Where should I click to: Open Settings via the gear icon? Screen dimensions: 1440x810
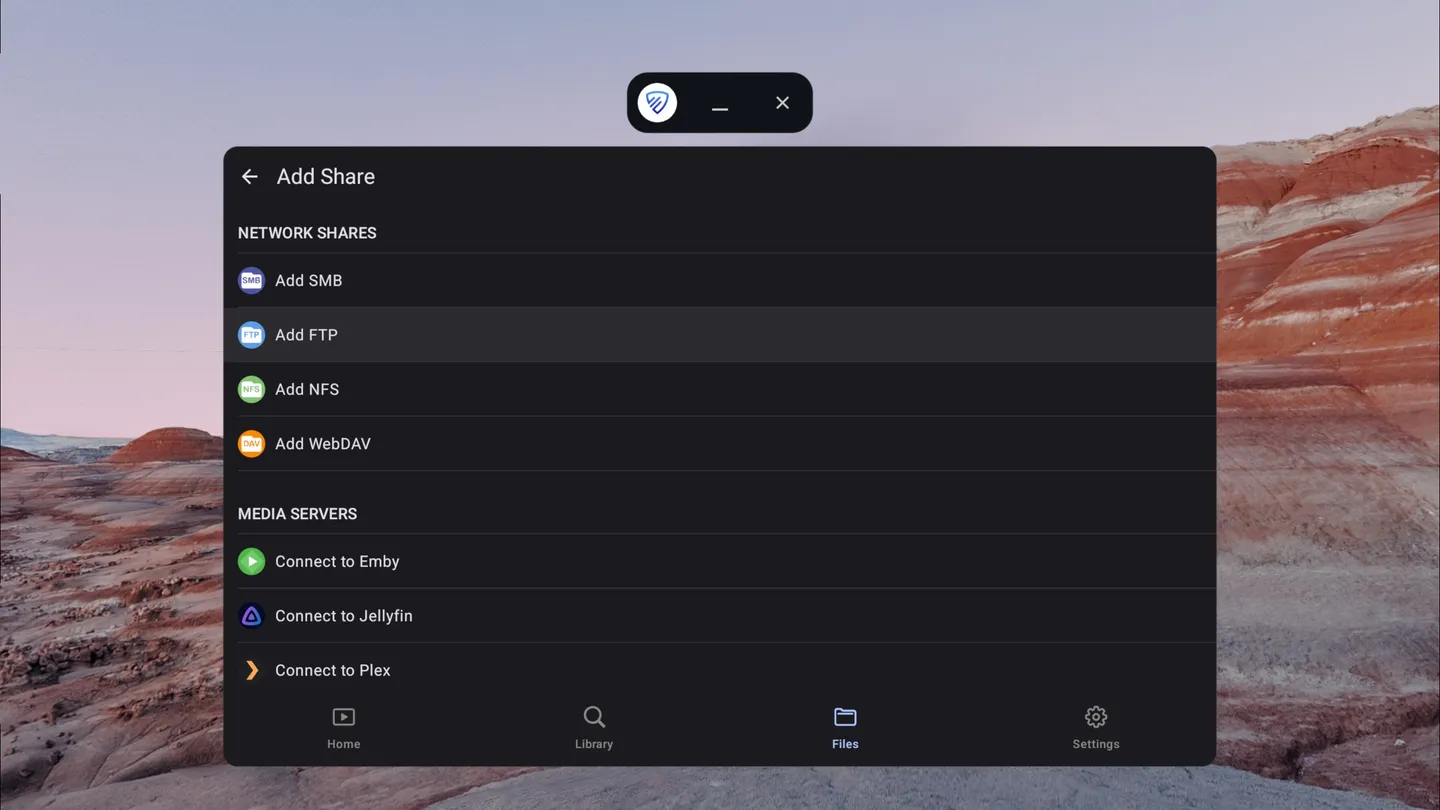[1096, 717]
